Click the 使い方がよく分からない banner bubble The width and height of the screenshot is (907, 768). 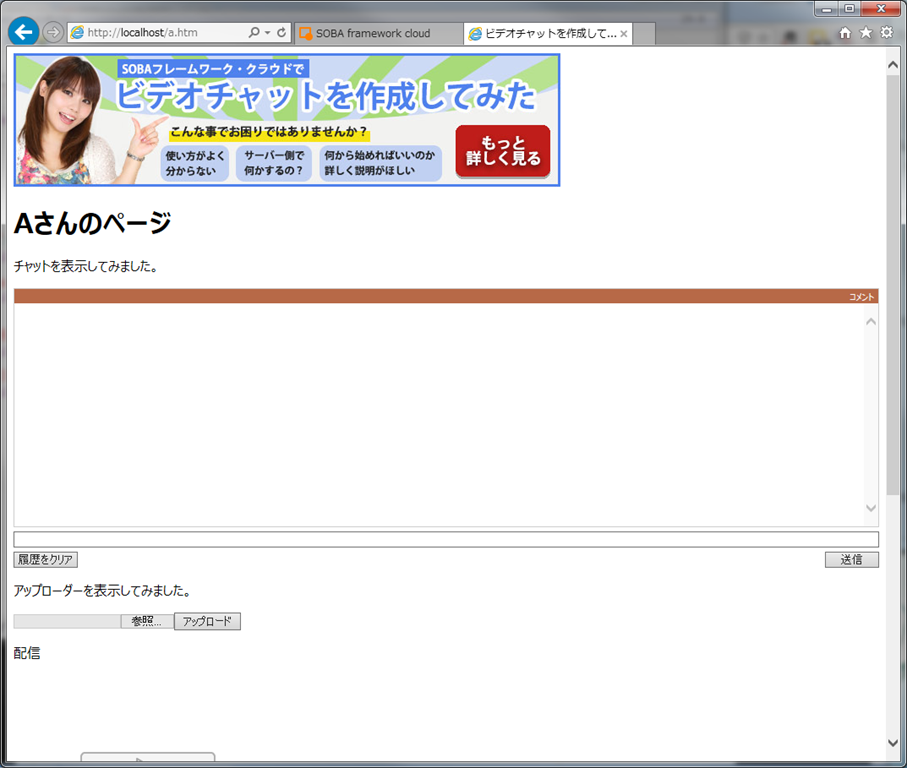pos(194,163)
